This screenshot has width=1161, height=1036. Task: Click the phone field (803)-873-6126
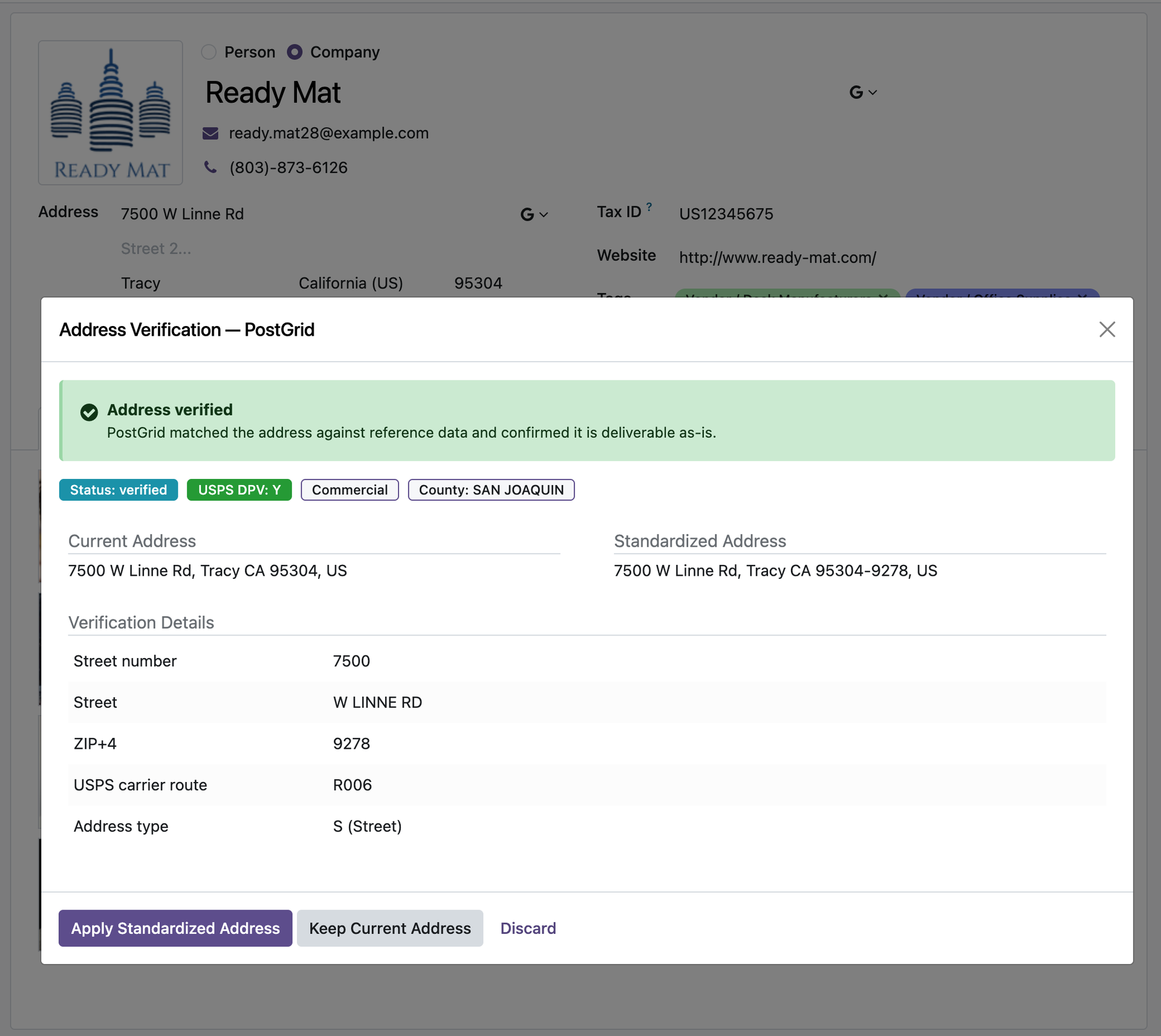click(x=288, y=168)
